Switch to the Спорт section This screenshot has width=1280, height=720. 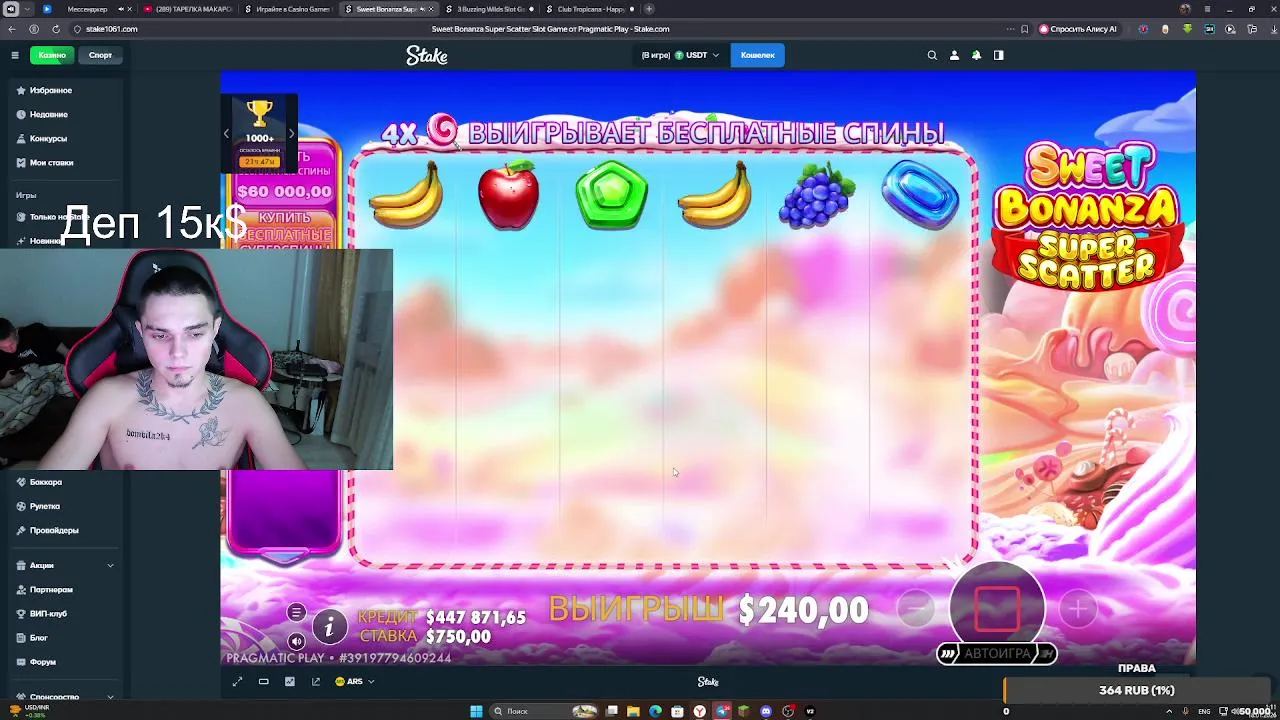point(100,55)
